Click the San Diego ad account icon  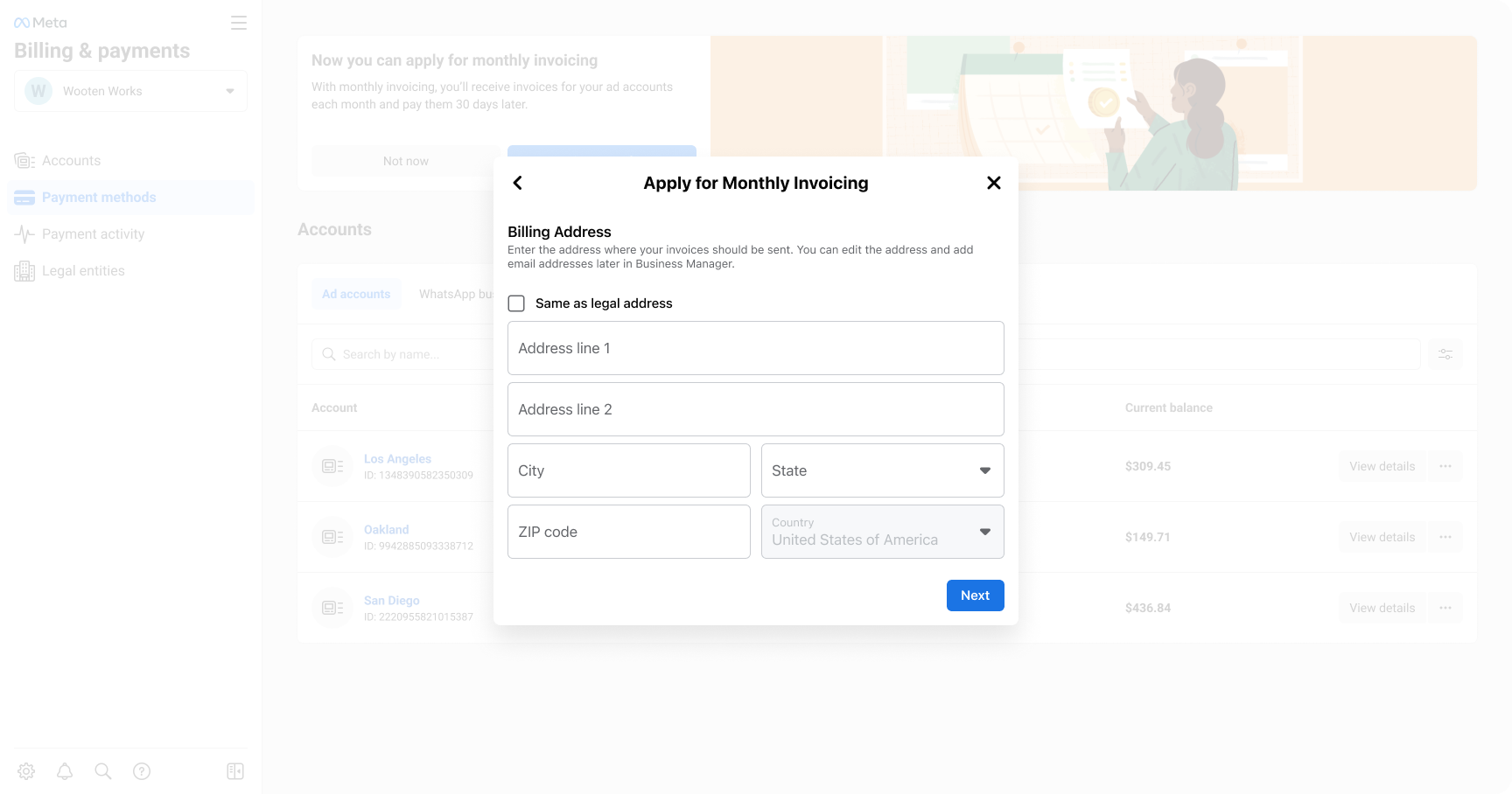pyautogui.click(x=332, y=608)
